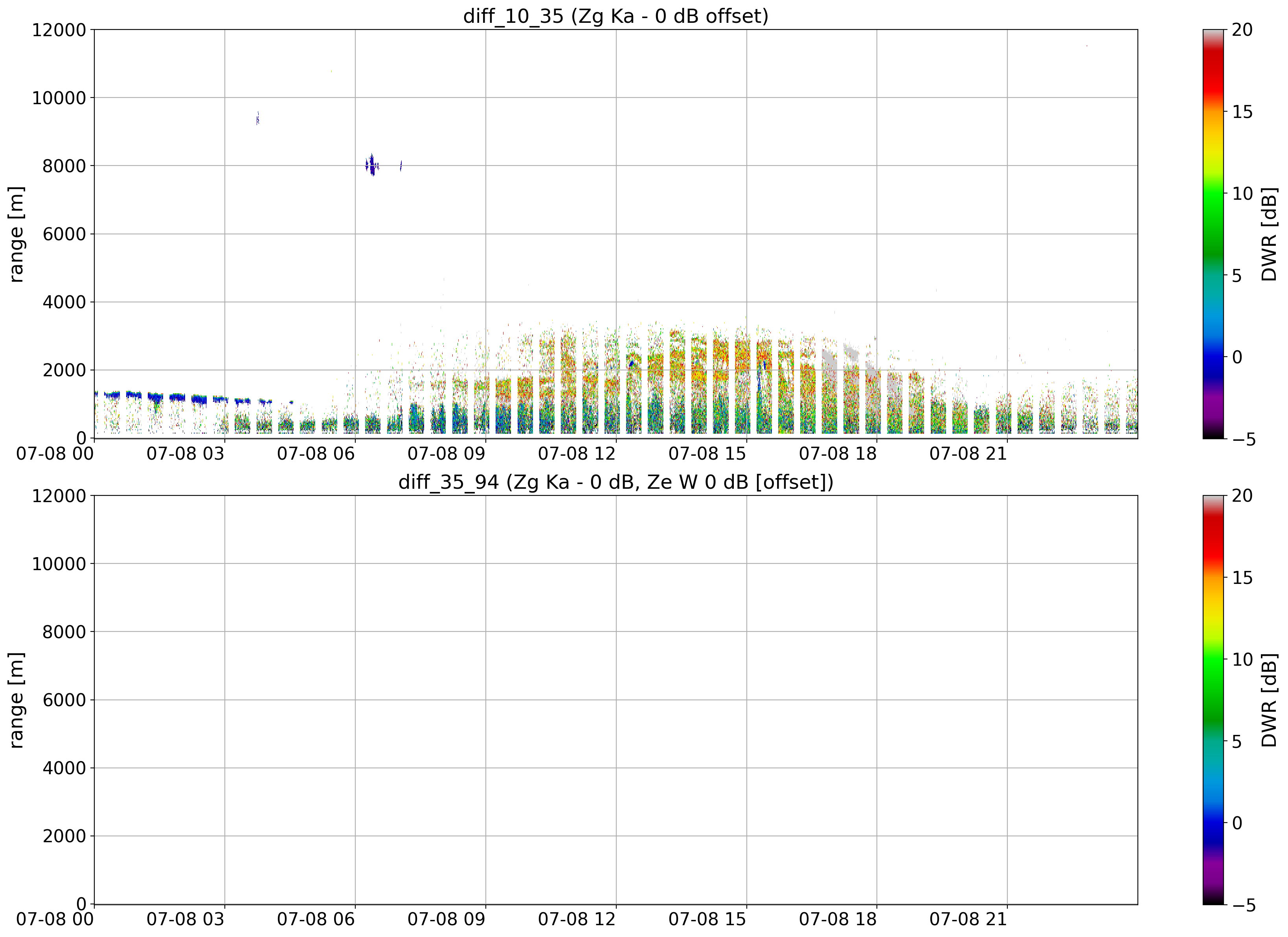The image size is (1288, 937).
Task: Click the blue echo blob near 8000 m range
Action: click(x=372, y=166)
